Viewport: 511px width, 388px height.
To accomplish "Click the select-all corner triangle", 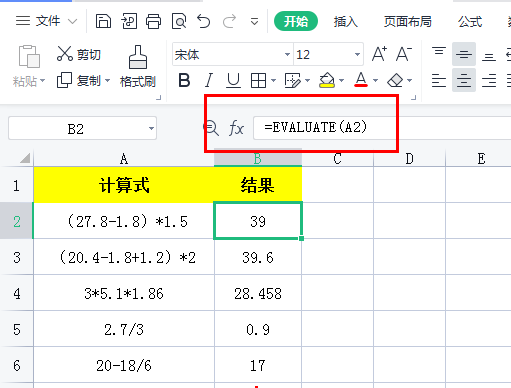I will (25, 158).
